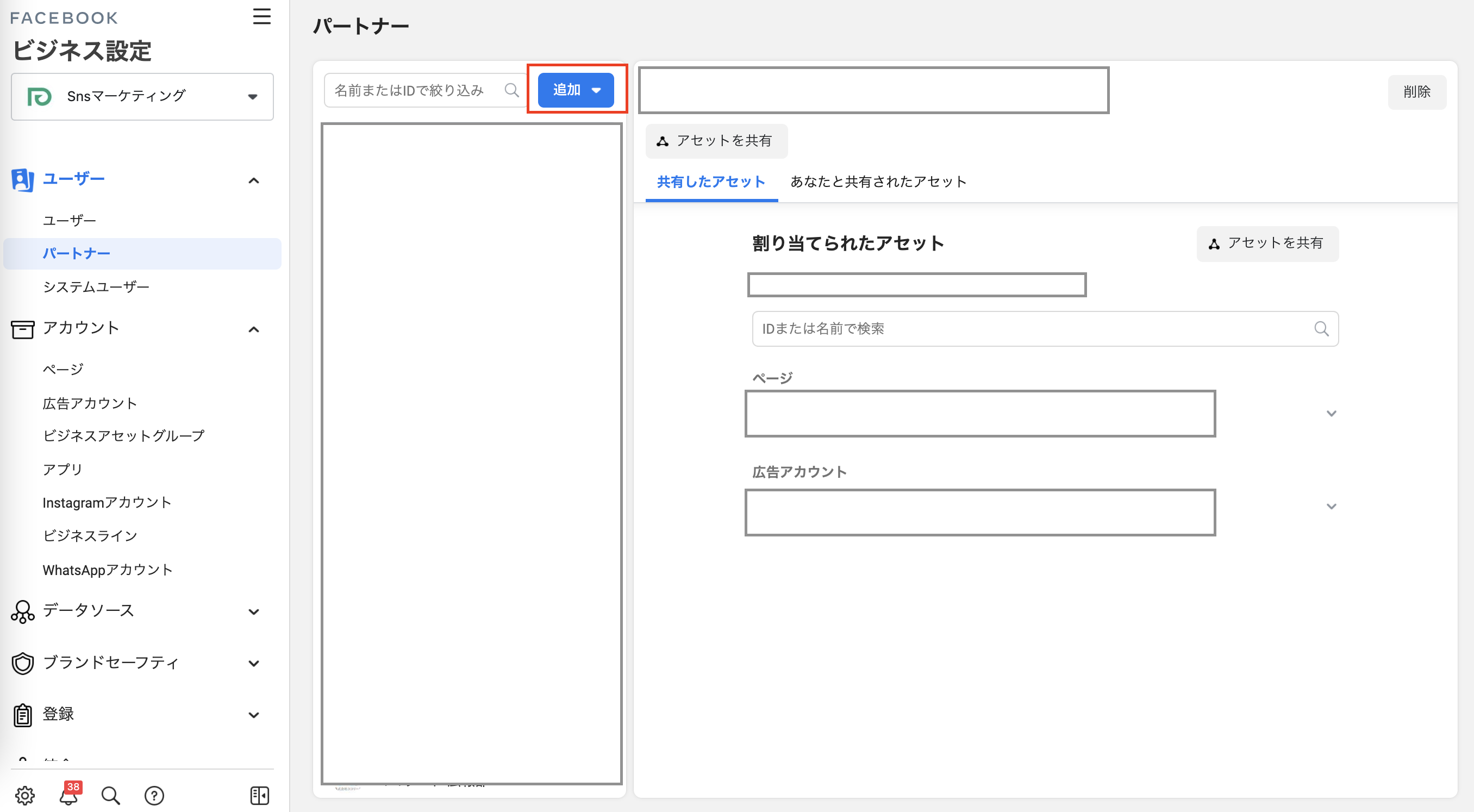The image size is (1474, 812).
Task: Click the 削除 button
Action: (x=1417, y=91)
